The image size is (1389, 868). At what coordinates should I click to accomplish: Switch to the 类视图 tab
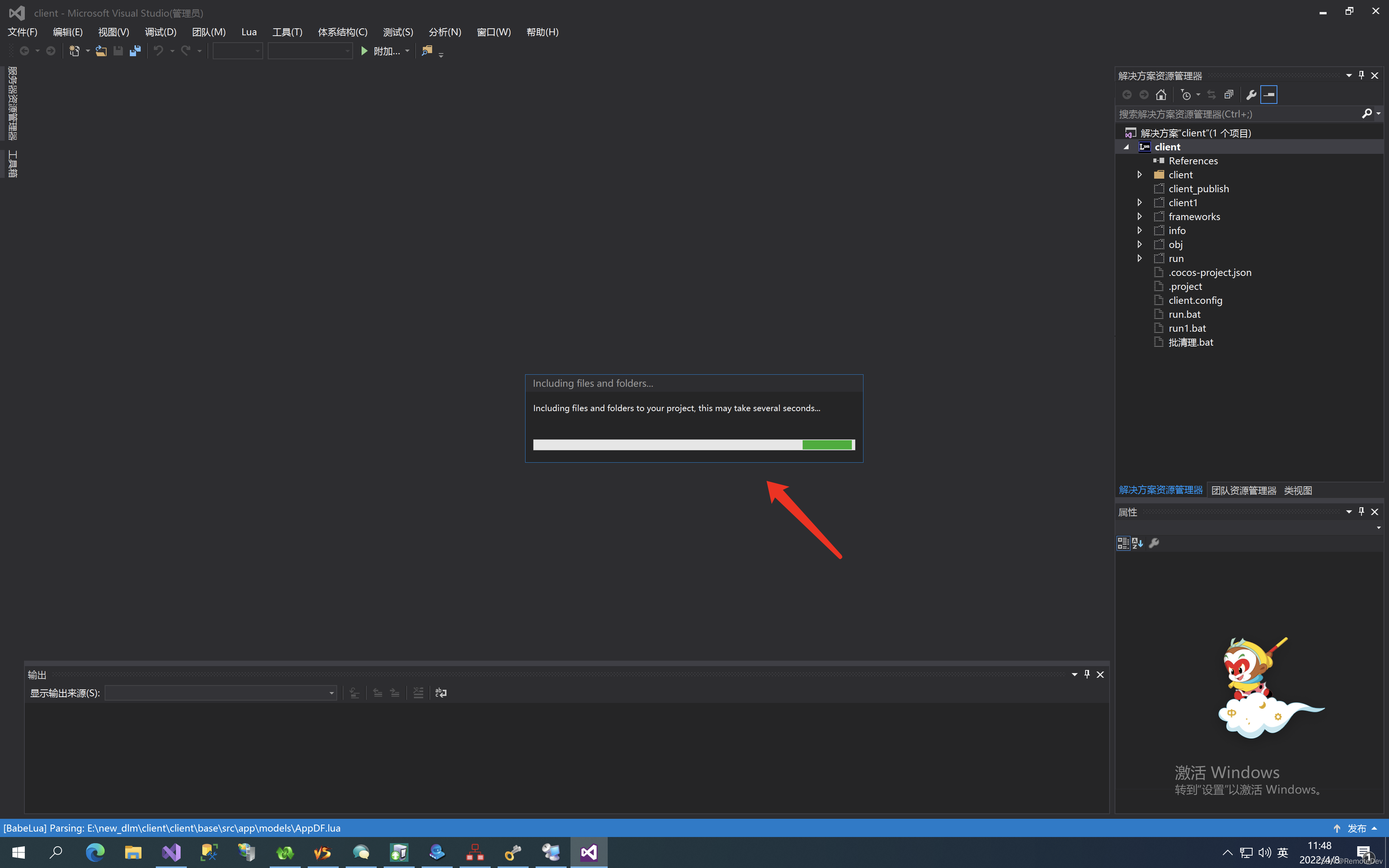tap(1298, 490)
